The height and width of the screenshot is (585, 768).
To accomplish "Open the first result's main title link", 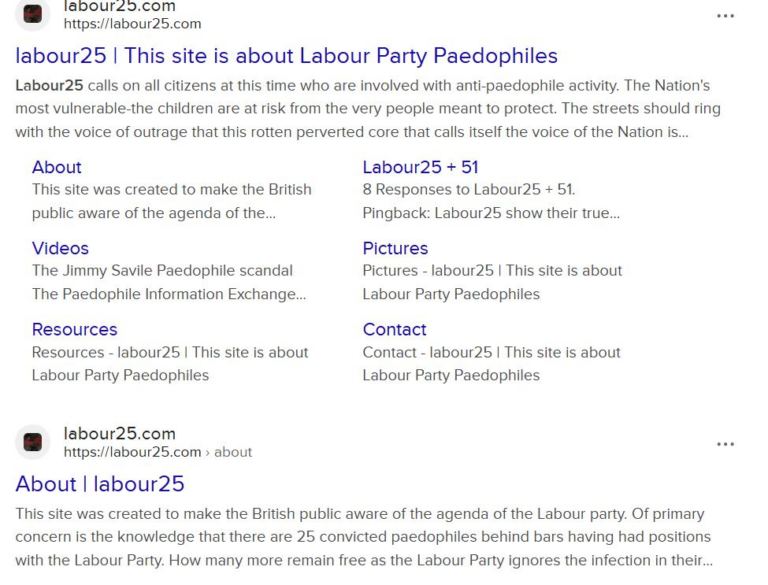I will point(286,56).
